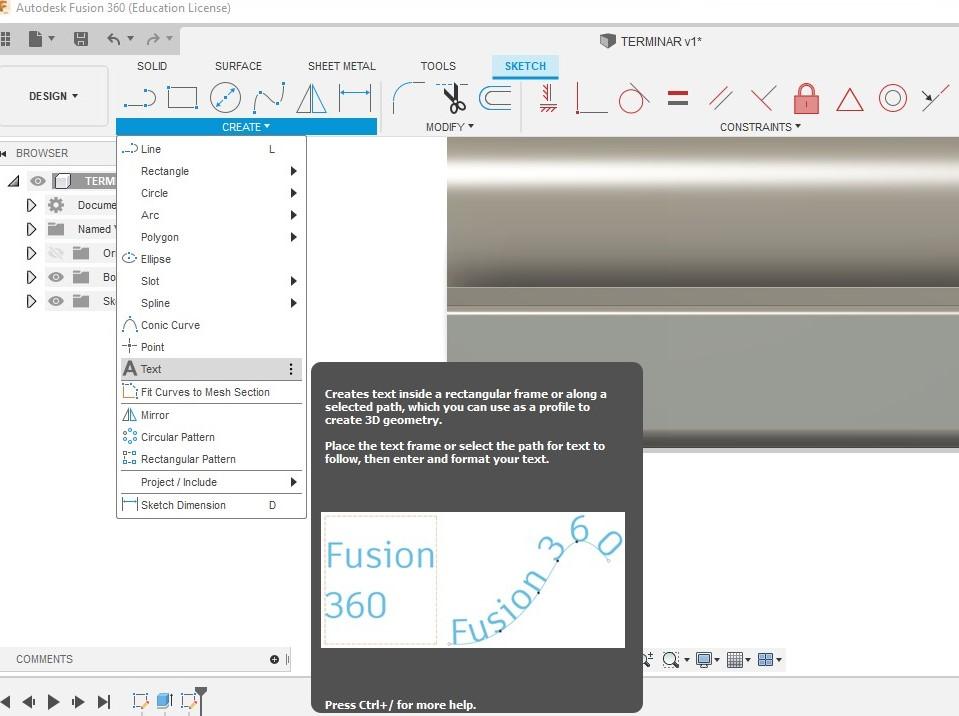Open the DESIGN workspace dropdown
Viewport: 959px width, 716px height.
click(x=54, y=96)
